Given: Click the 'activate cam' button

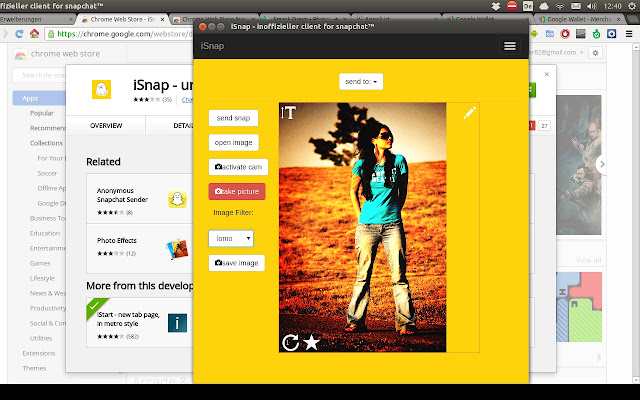Looking at the screenshot, I should pos(238,167).
